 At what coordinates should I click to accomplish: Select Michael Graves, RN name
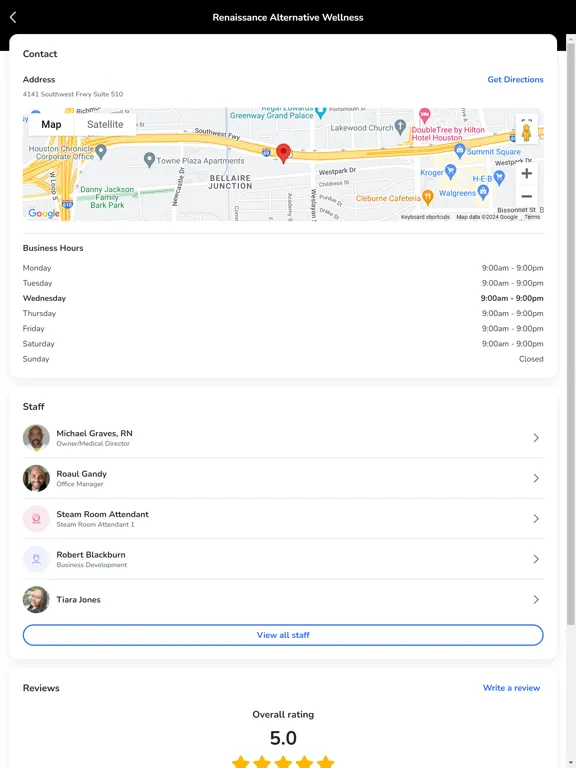(x=95, y=433)
